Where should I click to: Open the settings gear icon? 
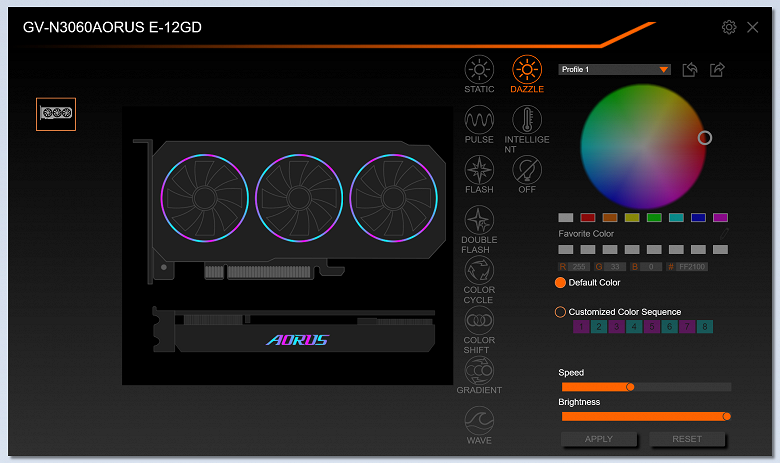click(x=729, y=27)
